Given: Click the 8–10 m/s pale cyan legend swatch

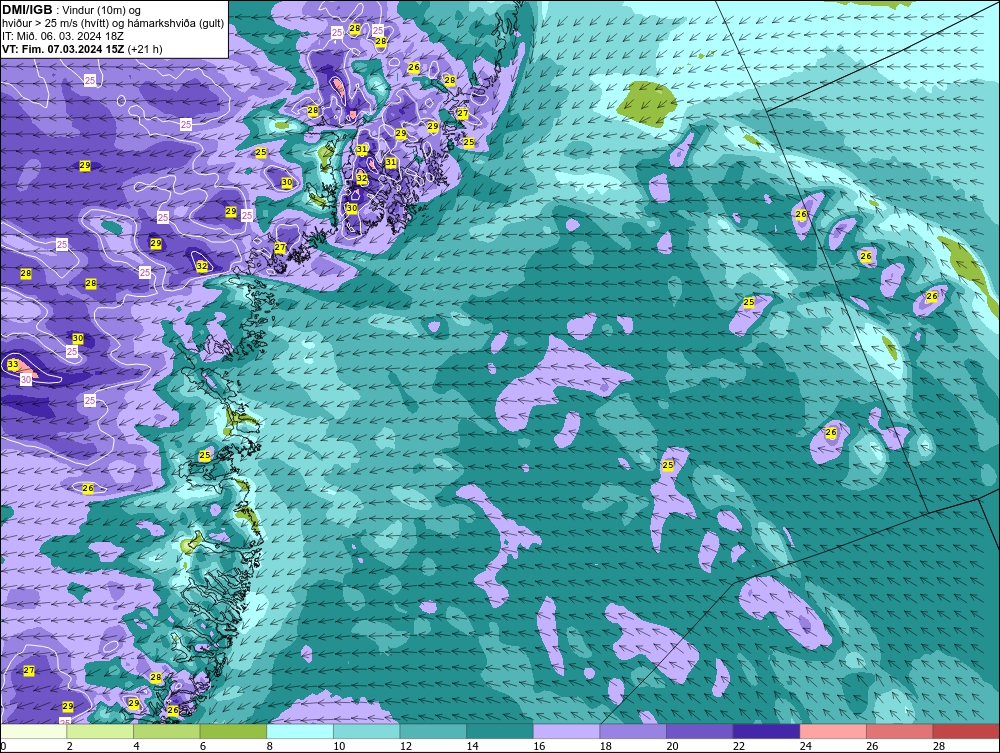Looking at the screenshot, I should [300, 731].
